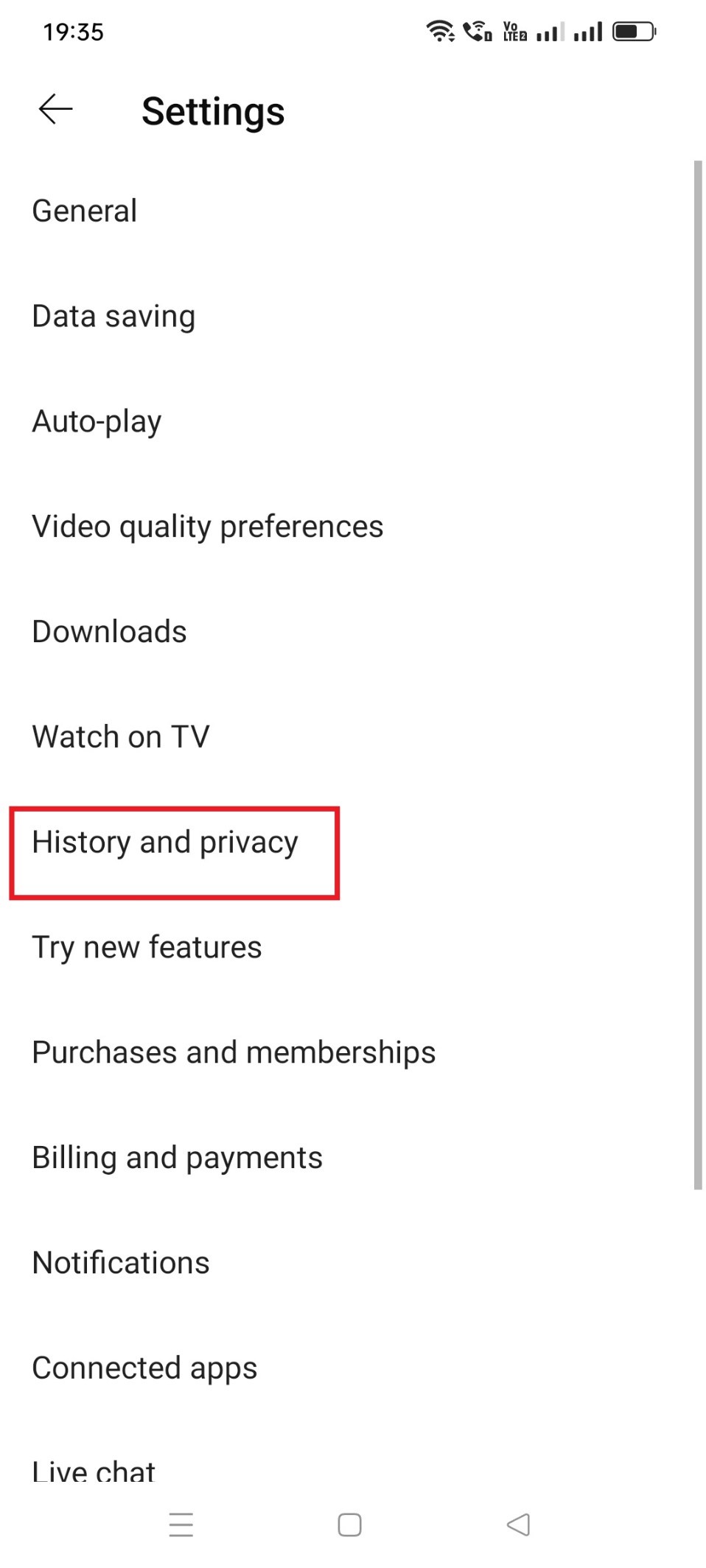The image size is (706, 1568).
Task: Tap the Wi-Fi status icon
Action: tap(440, 32)
